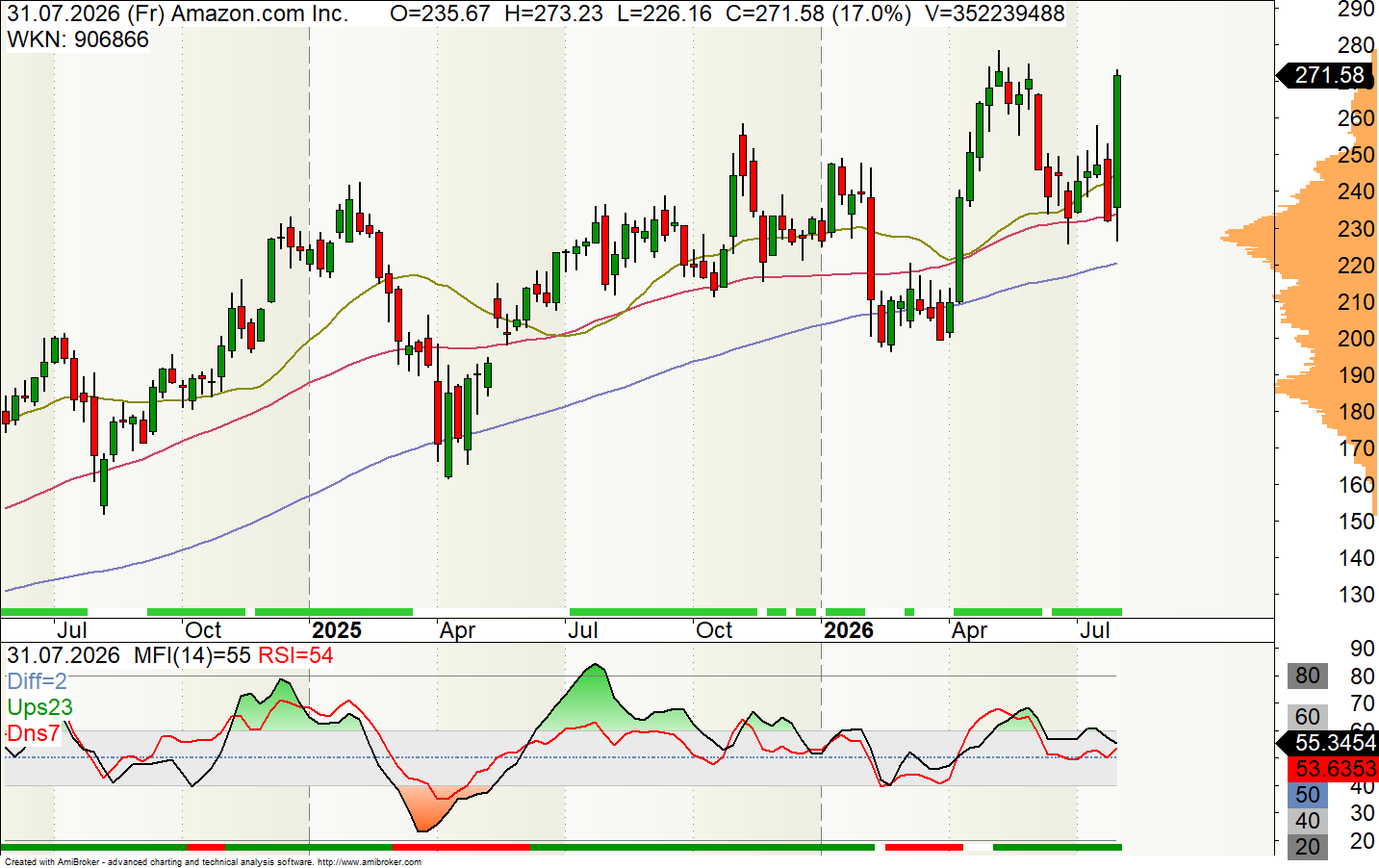Click the '130' price axis label
The image size is (1379, 868).
[x=1356, y=594]
